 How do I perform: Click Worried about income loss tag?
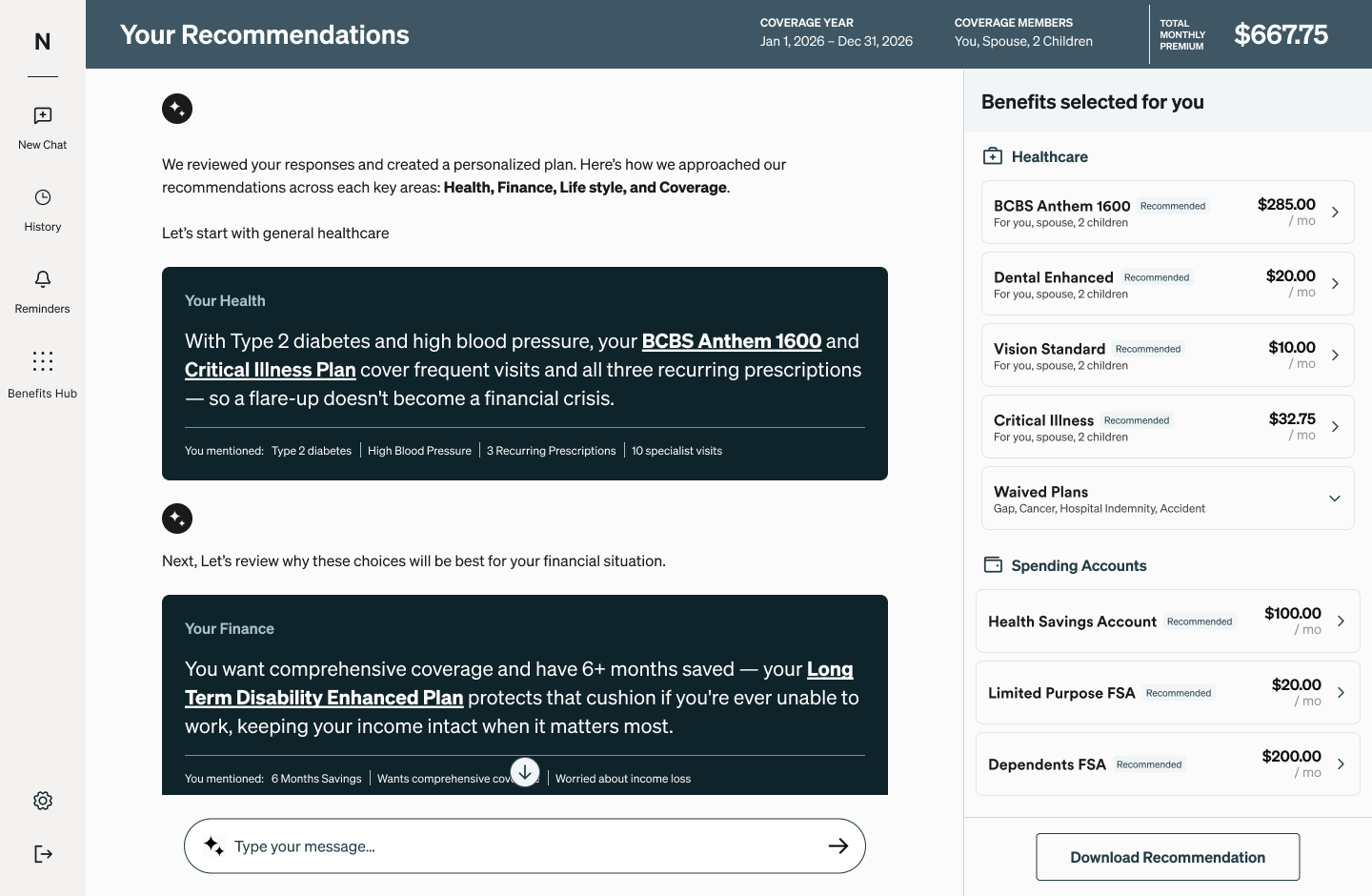623,779
